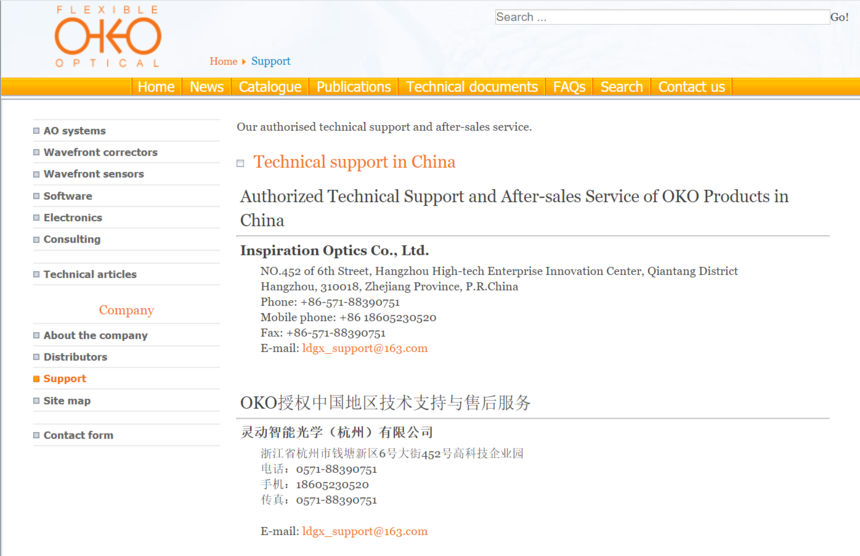860x556 pixels.
Task: Click the Phone: +86-571-88390751 line
Action: click(330, 302)
